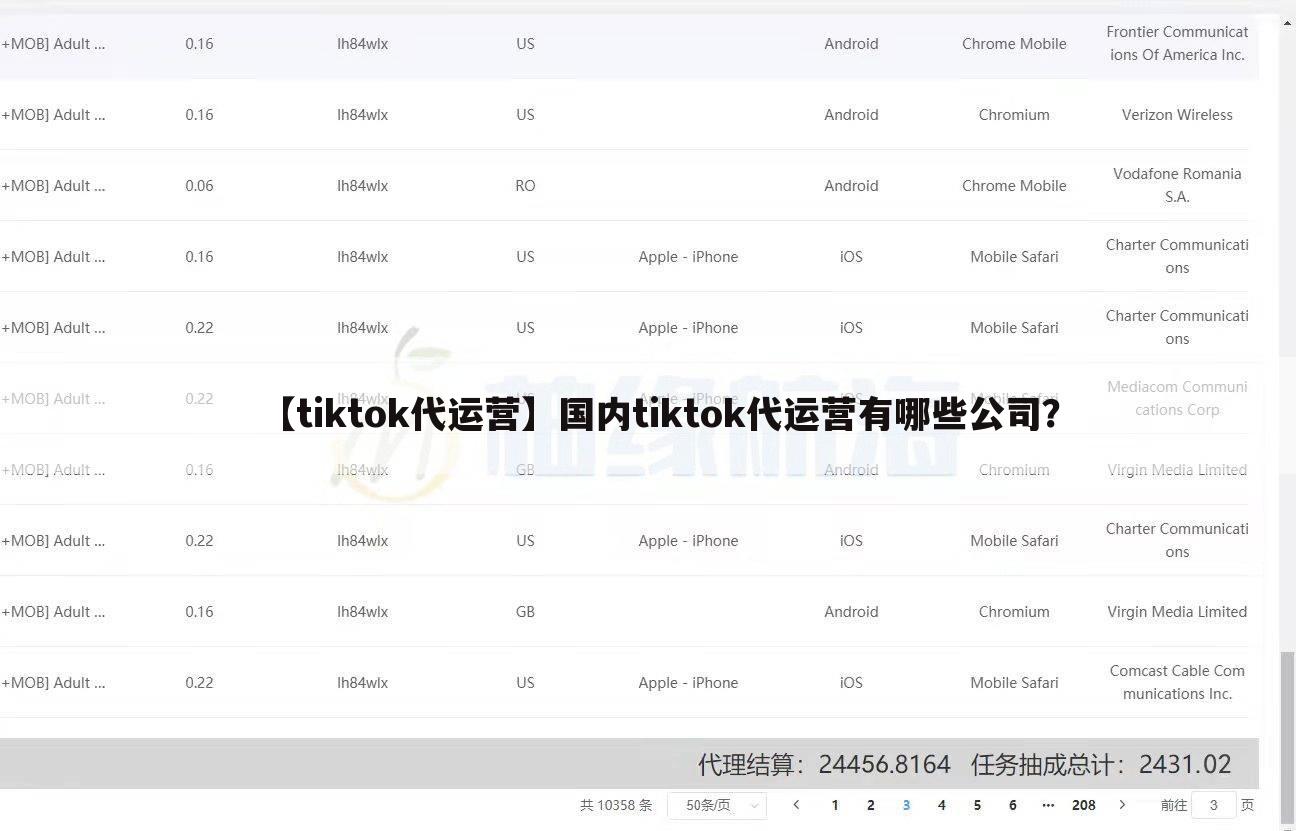The height and width of the screenshot is (831, 1296).
Task: Click the Verizon Wireless carrier cell
Action: click(x=1177, y=114)
